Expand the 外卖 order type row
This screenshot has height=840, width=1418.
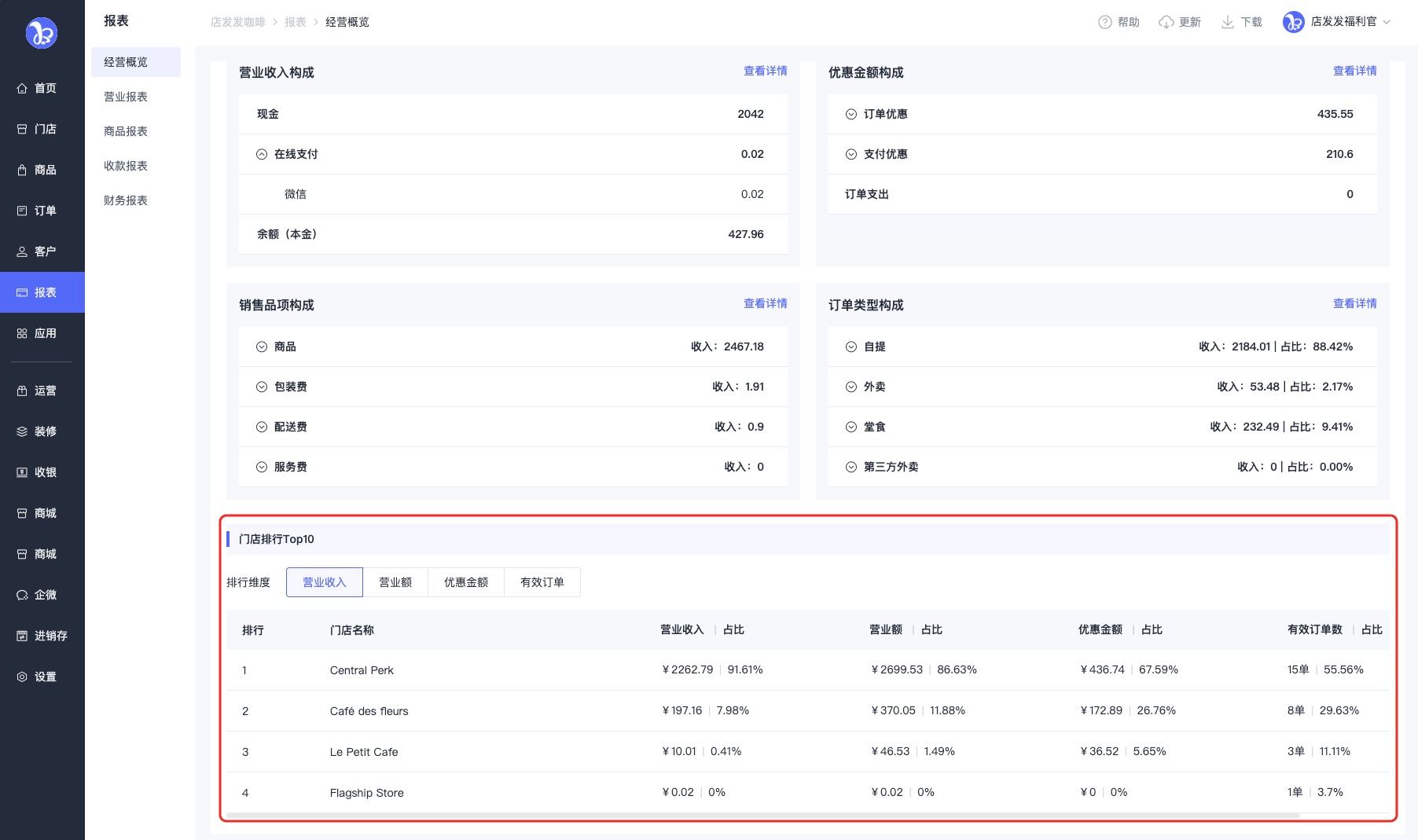pyautogui.click(x=851, y=387)
